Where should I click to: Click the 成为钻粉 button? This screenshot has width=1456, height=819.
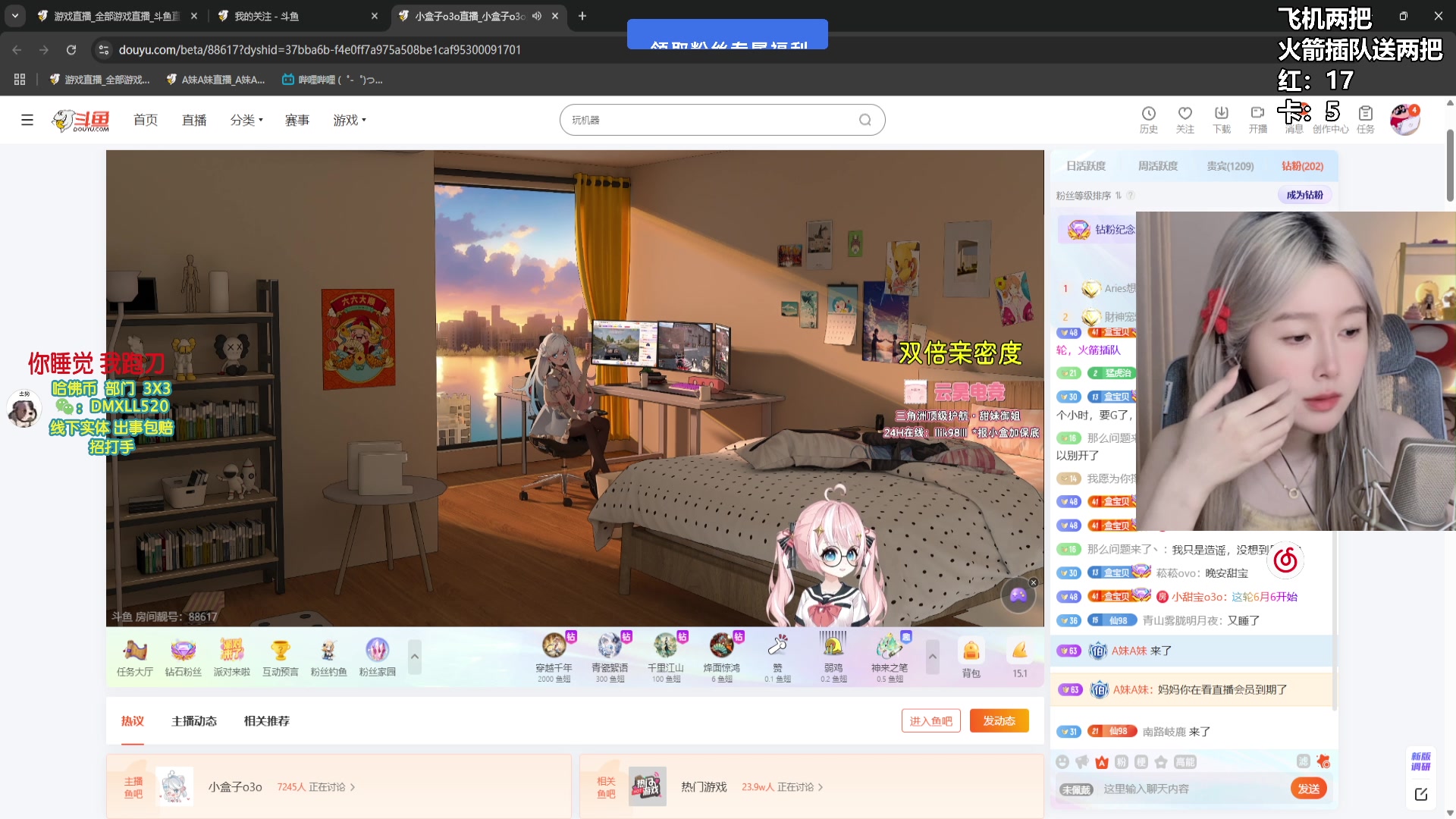click(1304, 195)
